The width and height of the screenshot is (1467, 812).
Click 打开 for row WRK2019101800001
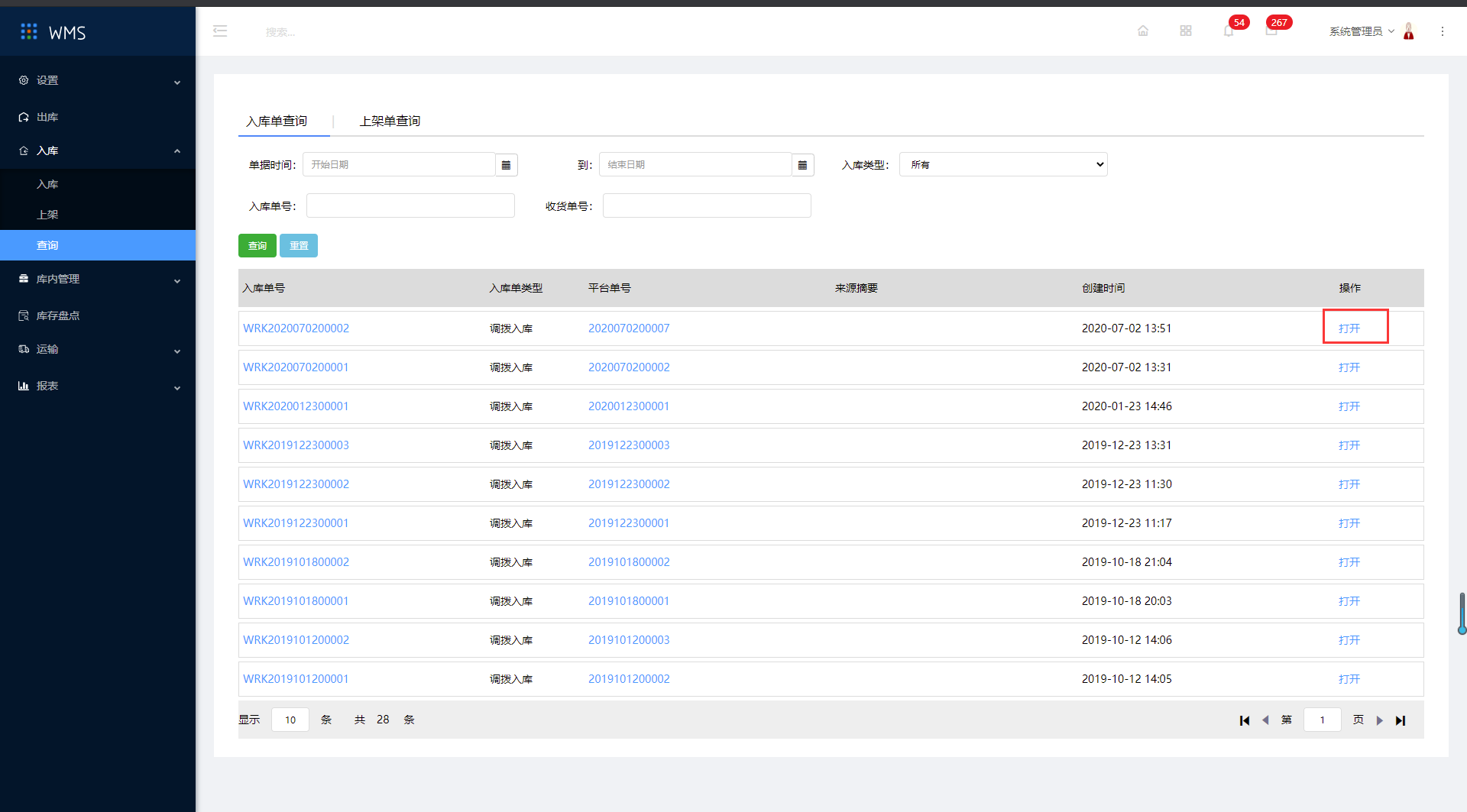1349,601
